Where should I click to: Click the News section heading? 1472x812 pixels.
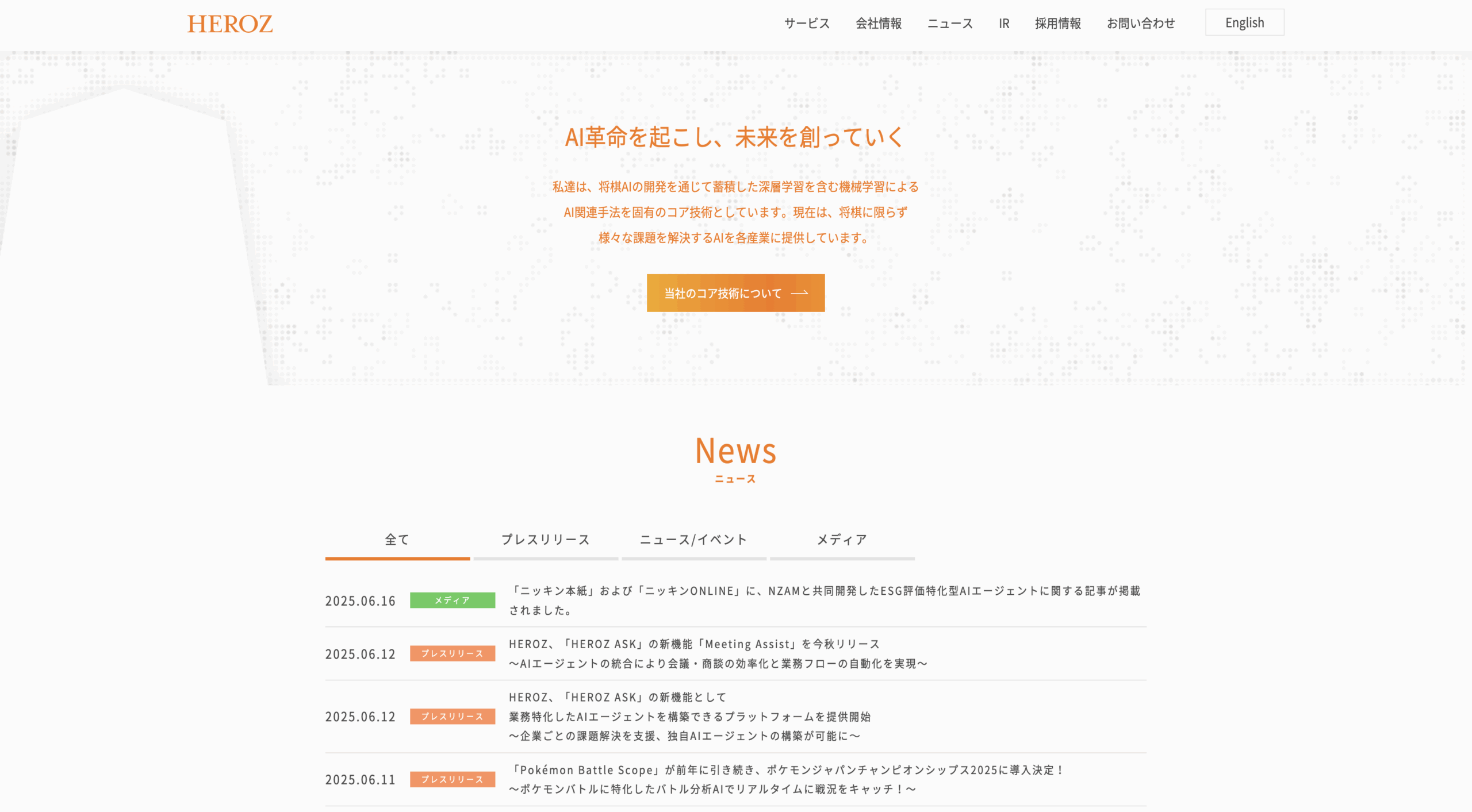735,451
